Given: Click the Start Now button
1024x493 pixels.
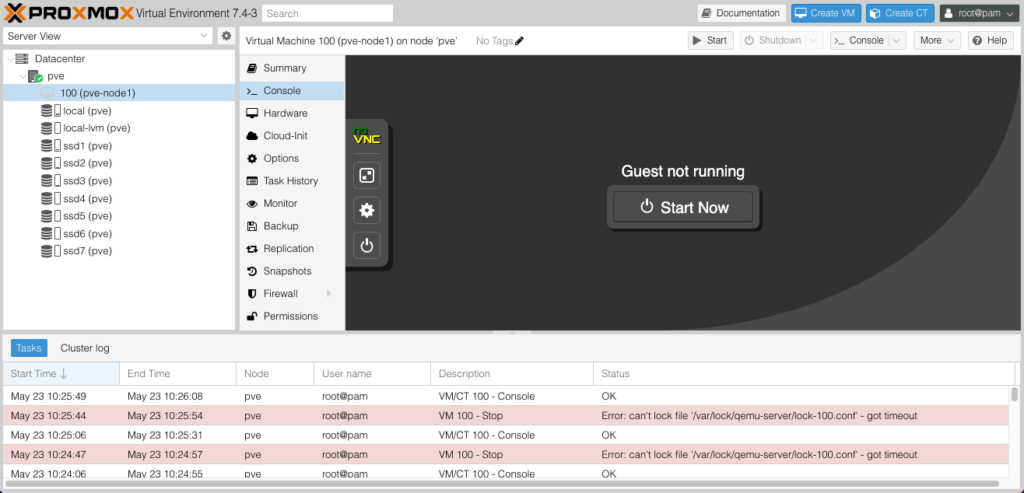Looking at the screenshot, I should point(683,208).
